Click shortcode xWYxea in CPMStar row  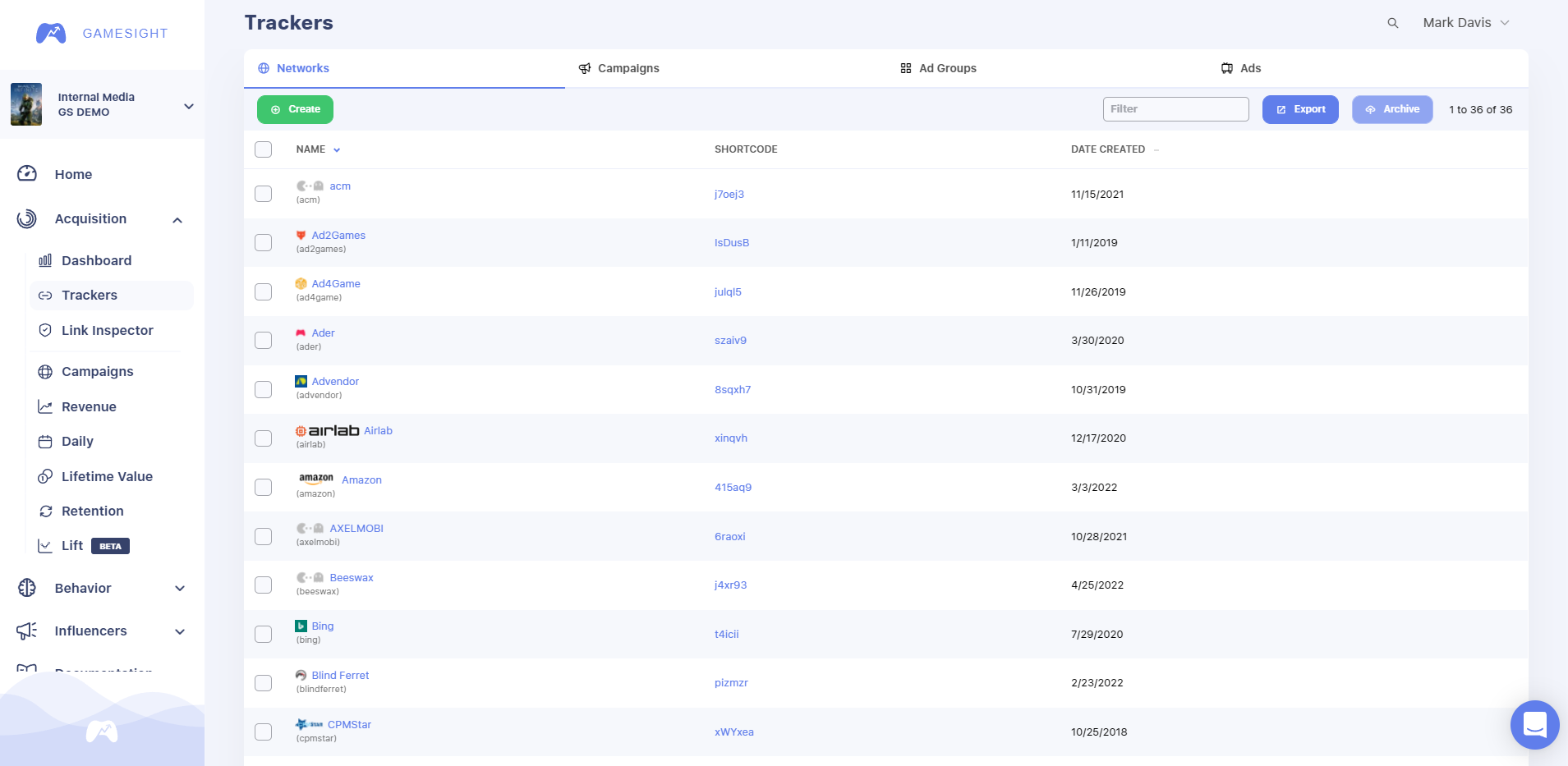coord(734,732)
